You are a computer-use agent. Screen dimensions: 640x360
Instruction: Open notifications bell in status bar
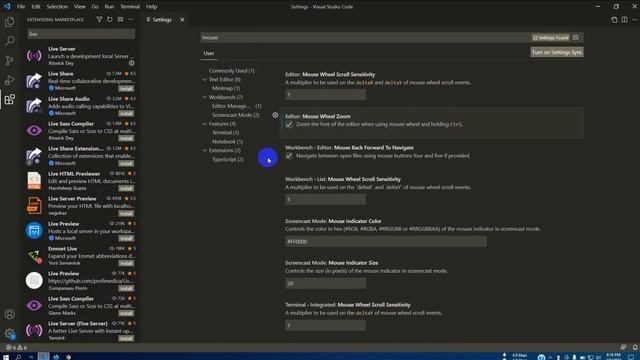pos(635,347)
